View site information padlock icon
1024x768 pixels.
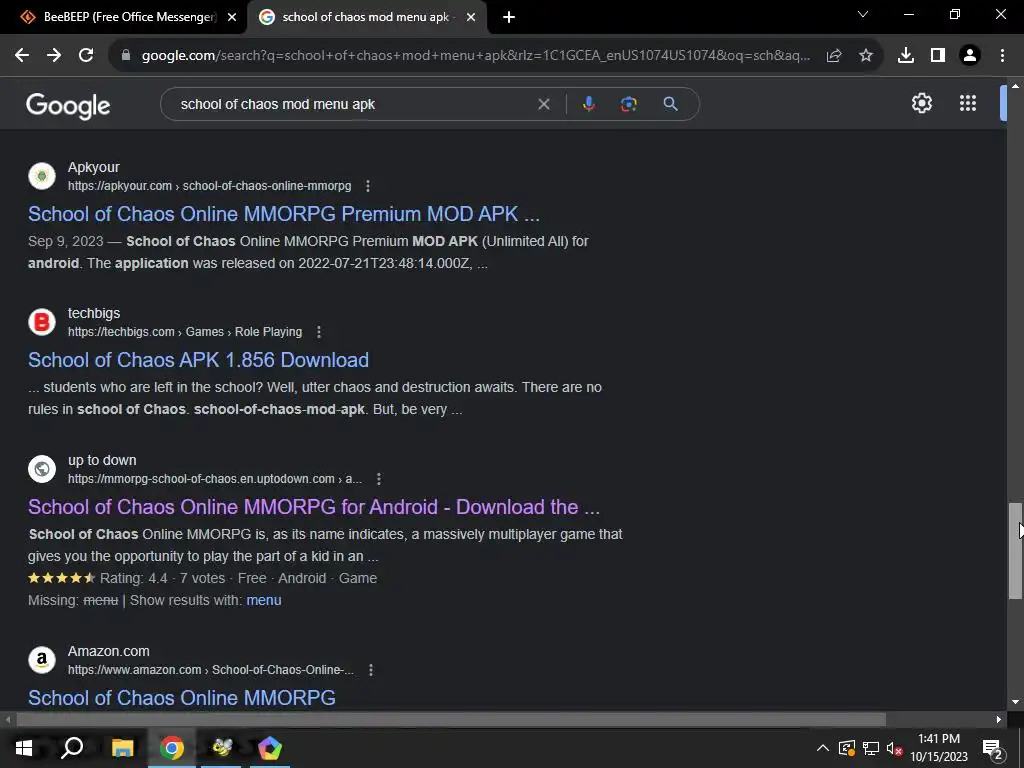(x=126, y=56)
